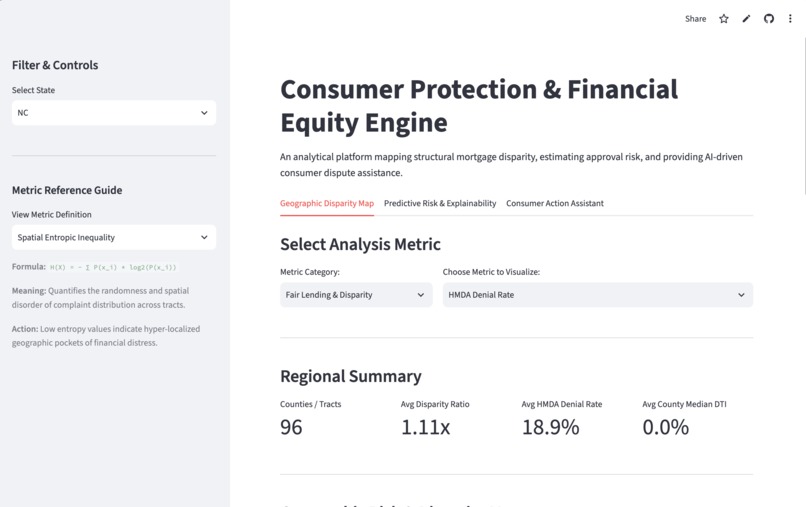Click the Avg Disparity Ratio value 1.11x
The height and width of the screenshot is (507, 806).
pos(425,427)
